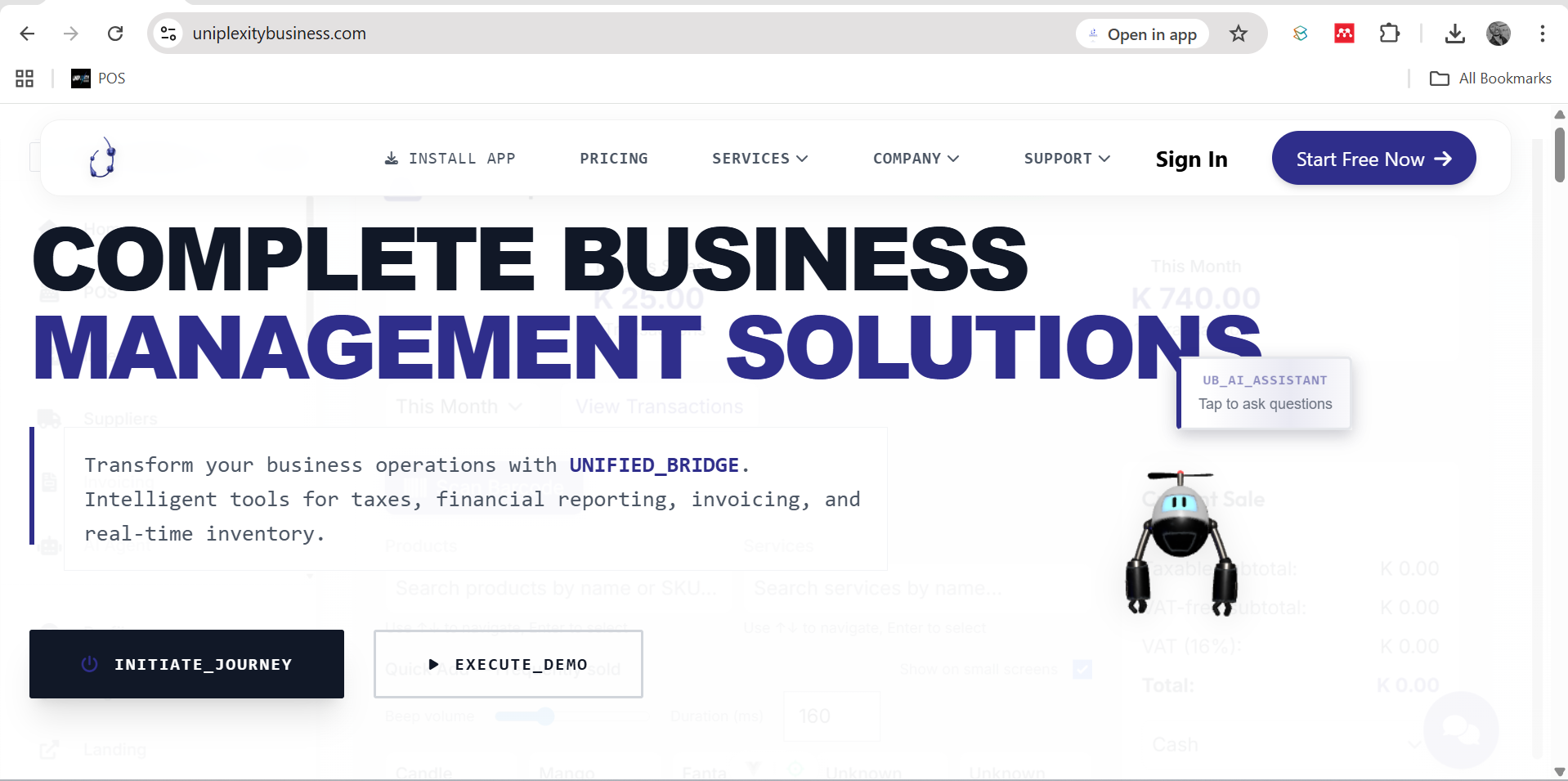Open Chrome three-dot menu

(1543, 34)
